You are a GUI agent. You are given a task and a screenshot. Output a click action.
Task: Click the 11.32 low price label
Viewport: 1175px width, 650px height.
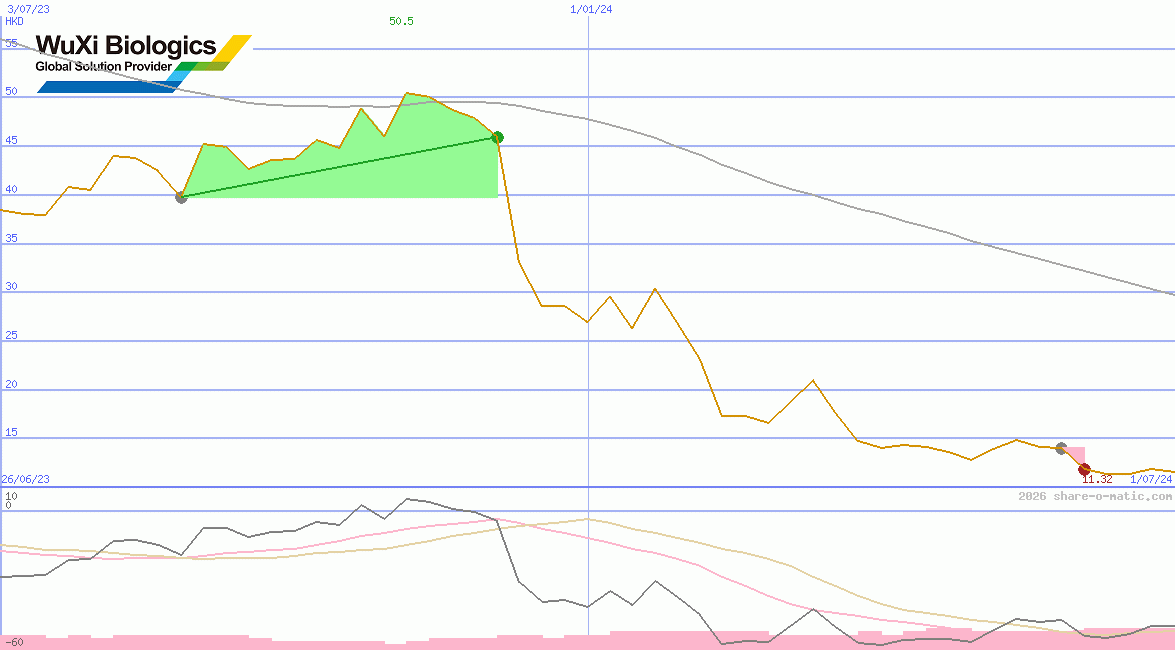click(x=1097, y=480)
